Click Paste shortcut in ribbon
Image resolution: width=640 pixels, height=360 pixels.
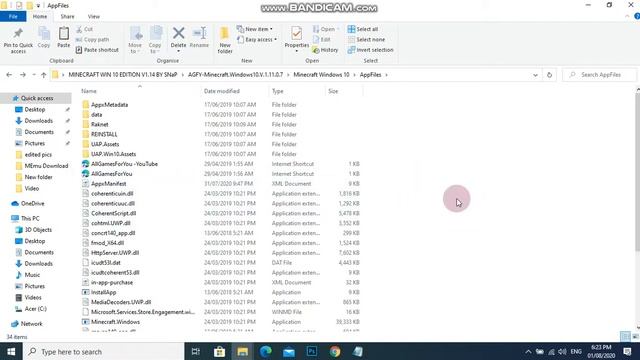(x=97, y=50)
